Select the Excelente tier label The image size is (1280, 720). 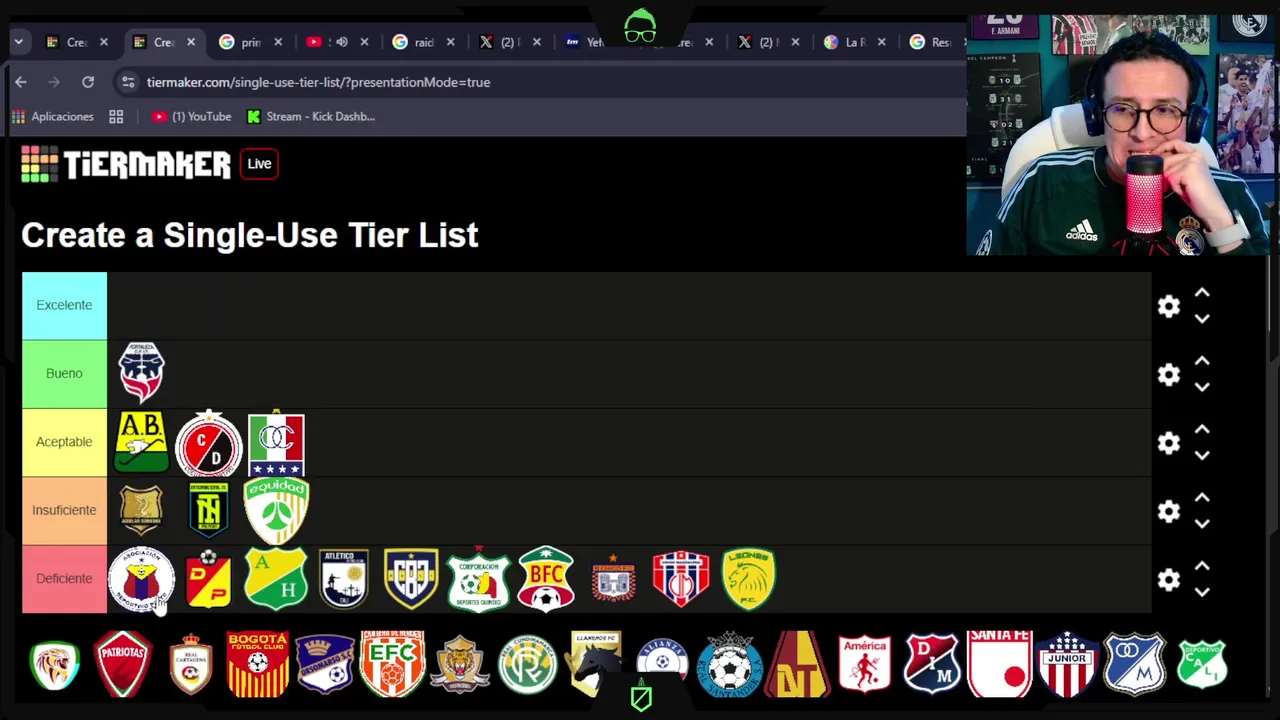64,305
